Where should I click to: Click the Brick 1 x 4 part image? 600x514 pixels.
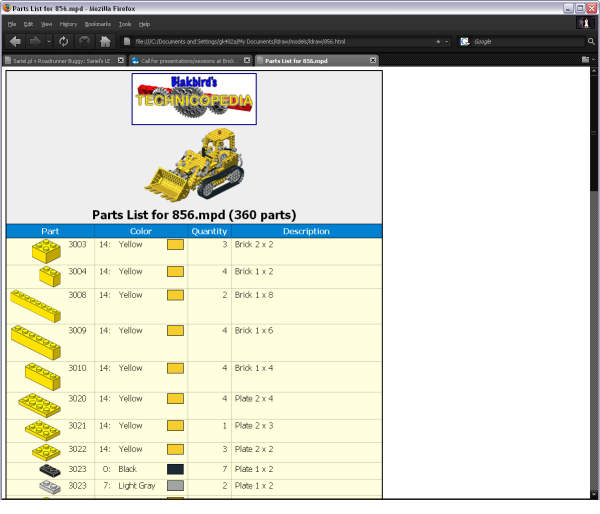[43, 377]
